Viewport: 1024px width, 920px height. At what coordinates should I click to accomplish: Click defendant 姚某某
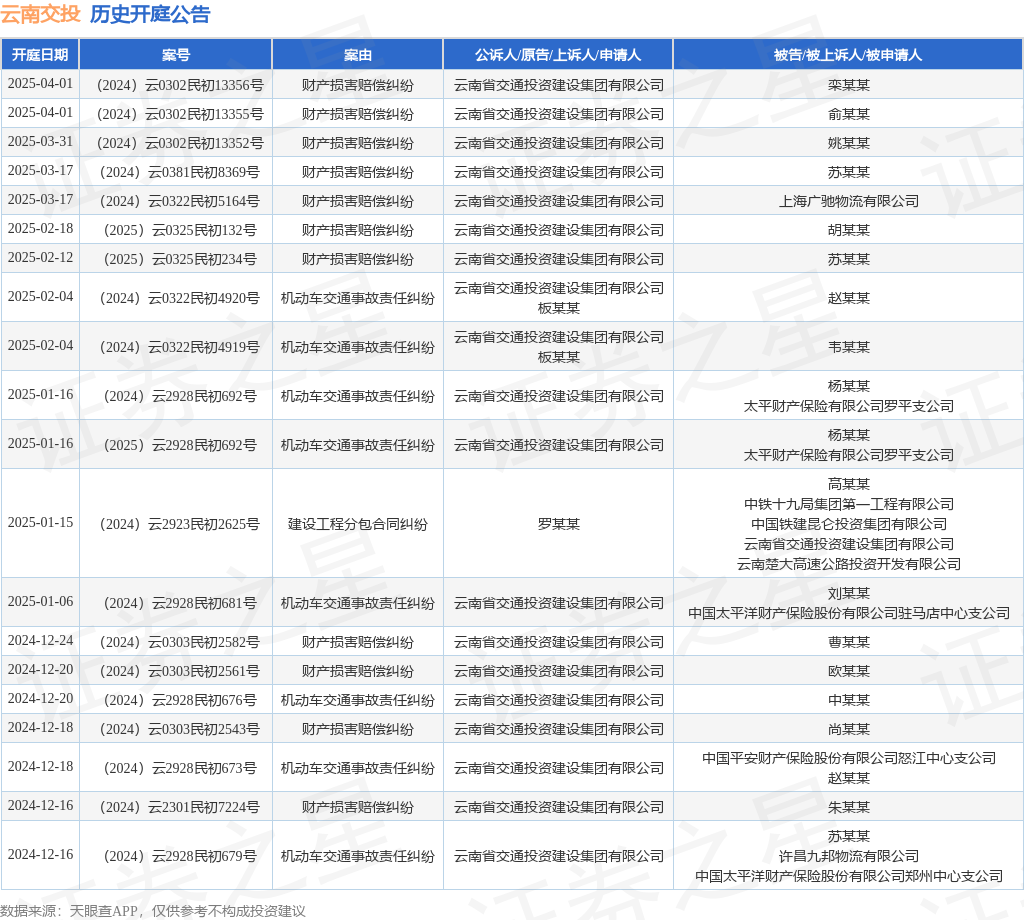tap(848, 143)
